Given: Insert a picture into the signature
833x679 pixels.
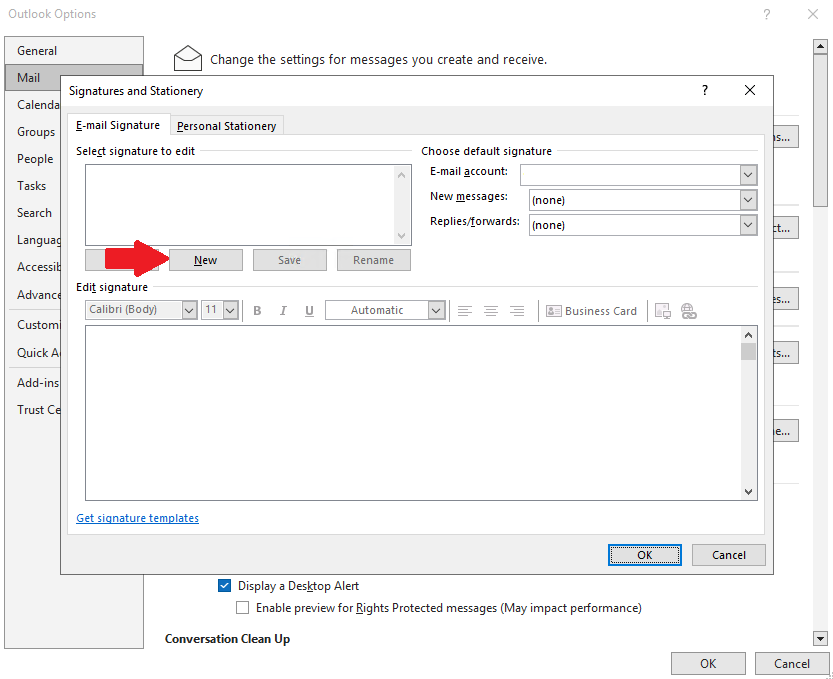Looking at the screenshot, I should click(x=663, y=311).
